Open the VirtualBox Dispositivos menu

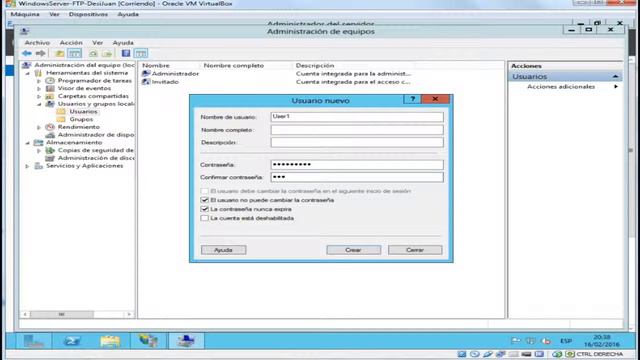point(88,14)
